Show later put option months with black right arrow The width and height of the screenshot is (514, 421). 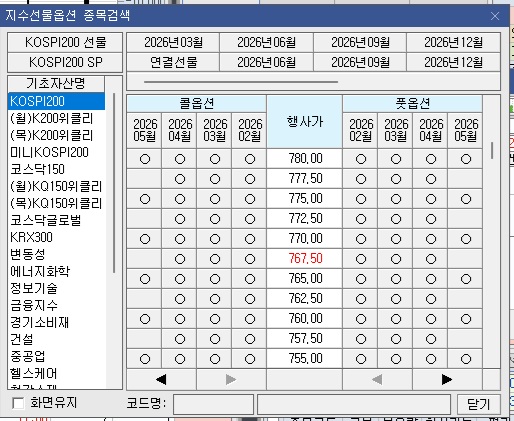coord(447,379)
